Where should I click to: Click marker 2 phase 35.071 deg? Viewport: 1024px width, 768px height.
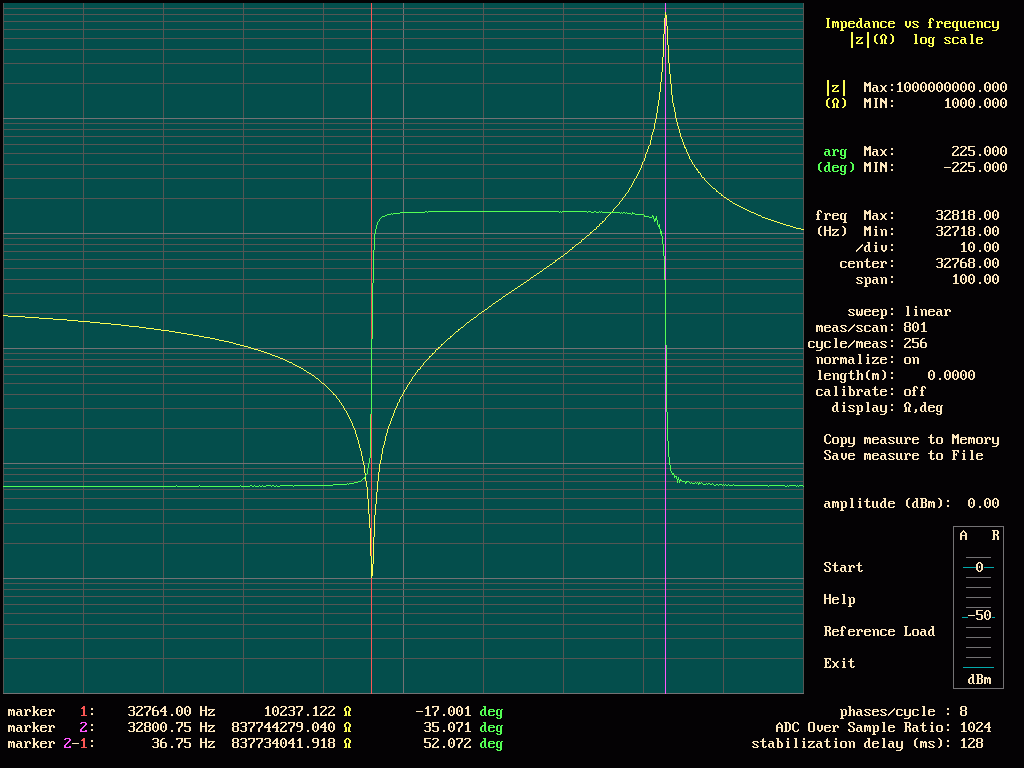click(x=463, y=728)
